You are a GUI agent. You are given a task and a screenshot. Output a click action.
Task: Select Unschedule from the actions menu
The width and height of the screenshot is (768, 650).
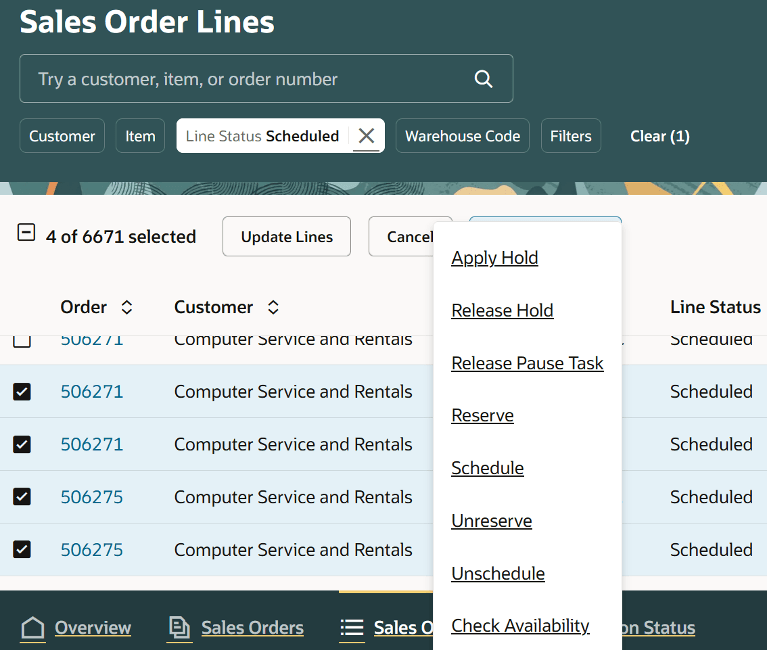coord(498,573)
